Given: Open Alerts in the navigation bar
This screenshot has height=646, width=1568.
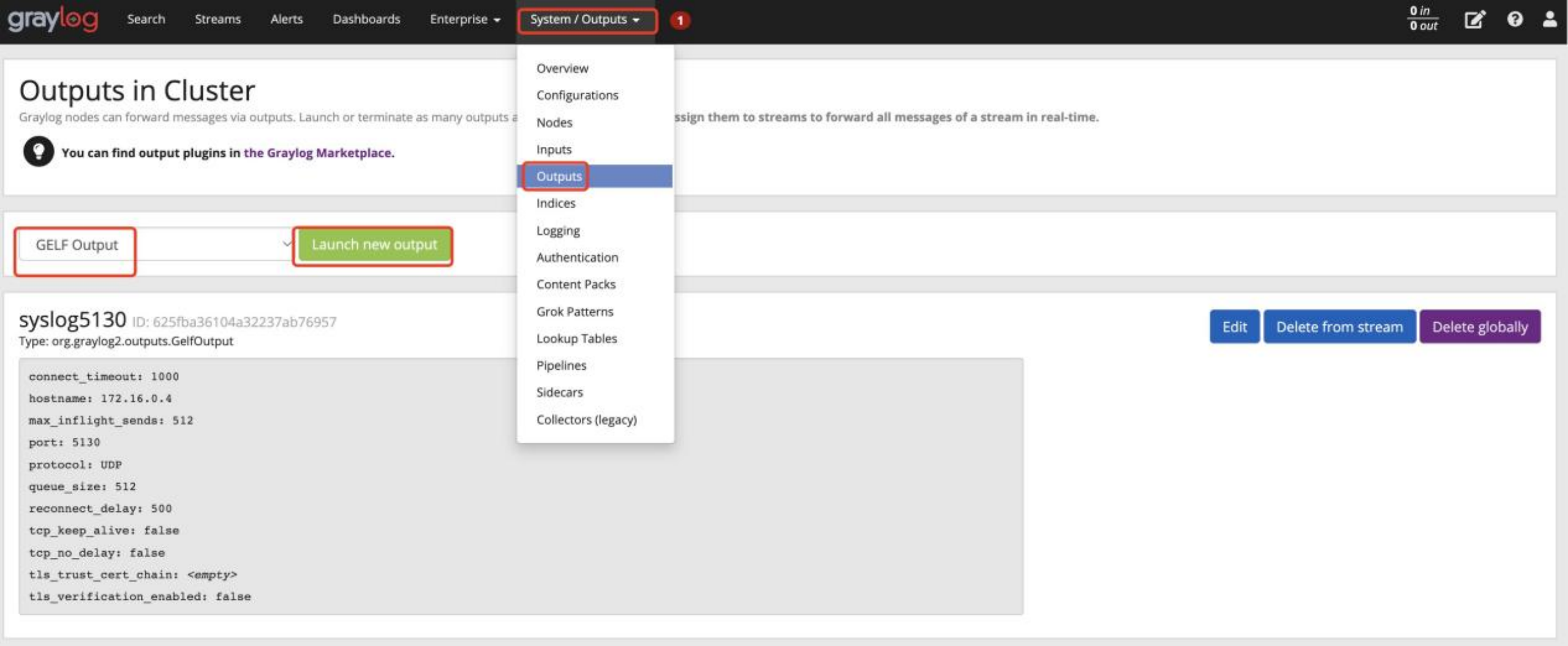Looking at the screenshot, I should point(287,19).
